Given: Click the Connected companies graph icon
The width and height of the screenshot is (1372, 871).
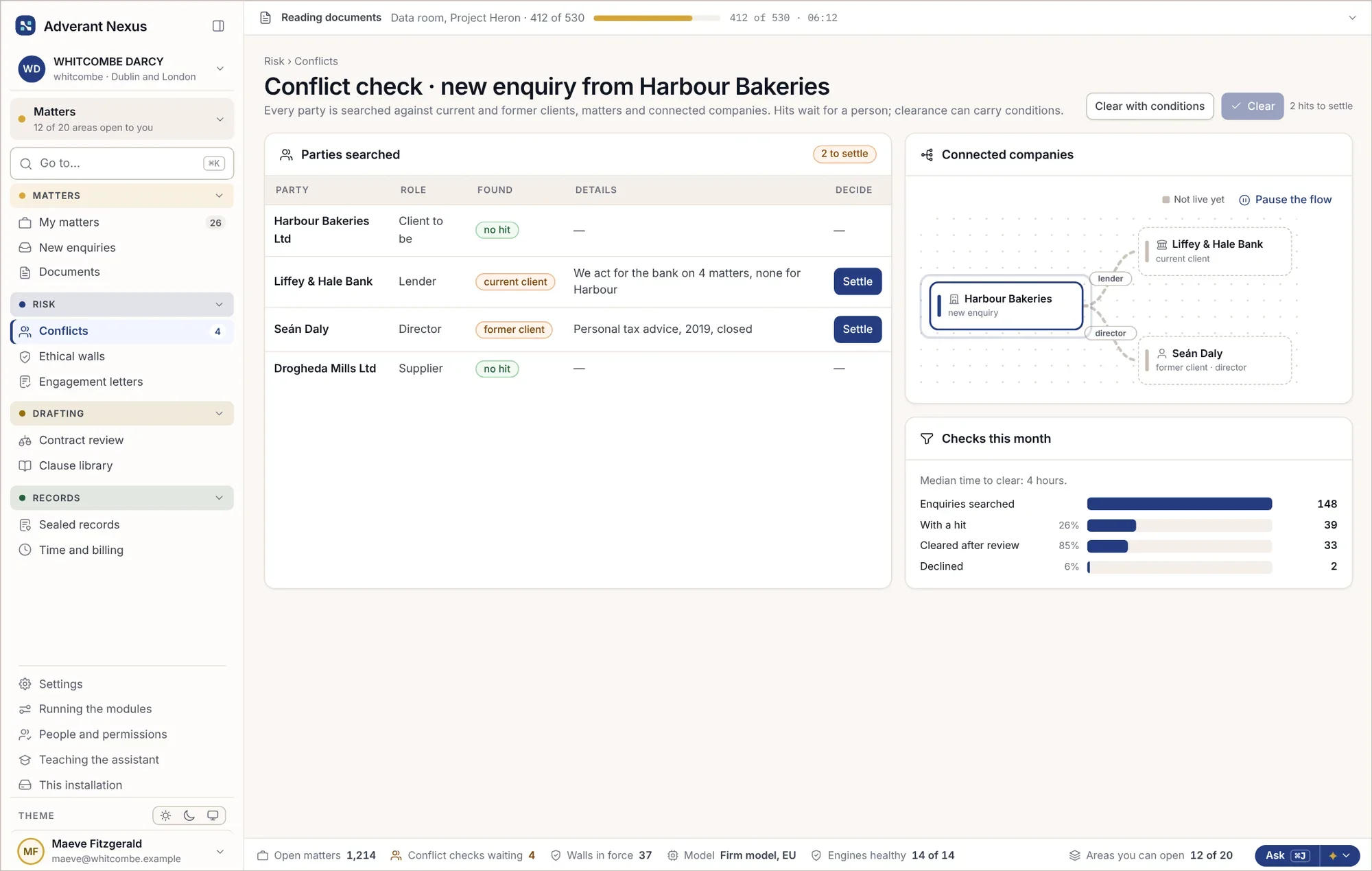Looking at the screenshot, I should [927, 155].
